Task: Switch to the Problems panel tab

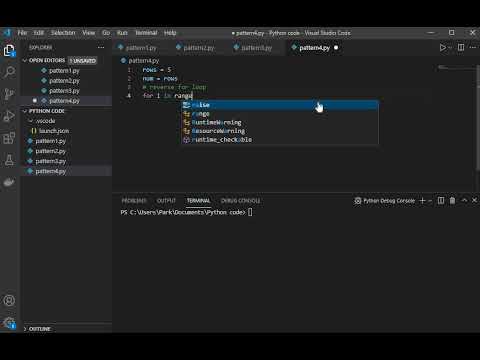Action: [x=134, y=201]
